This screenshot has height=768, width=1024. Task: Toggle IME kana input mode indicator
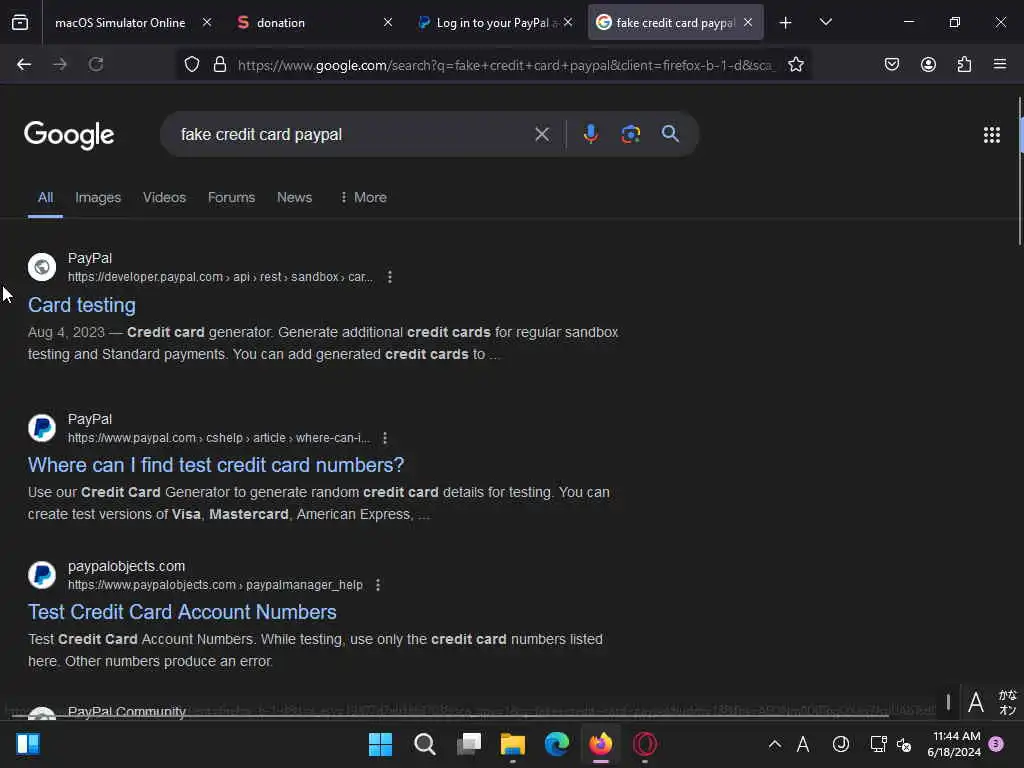[x=1008, y=703]
